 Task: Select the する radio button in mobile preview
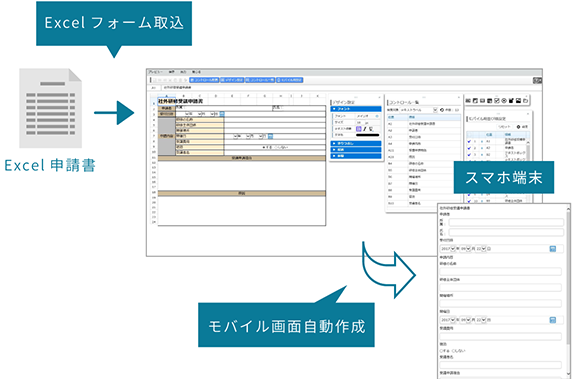(x=442, y=351)
